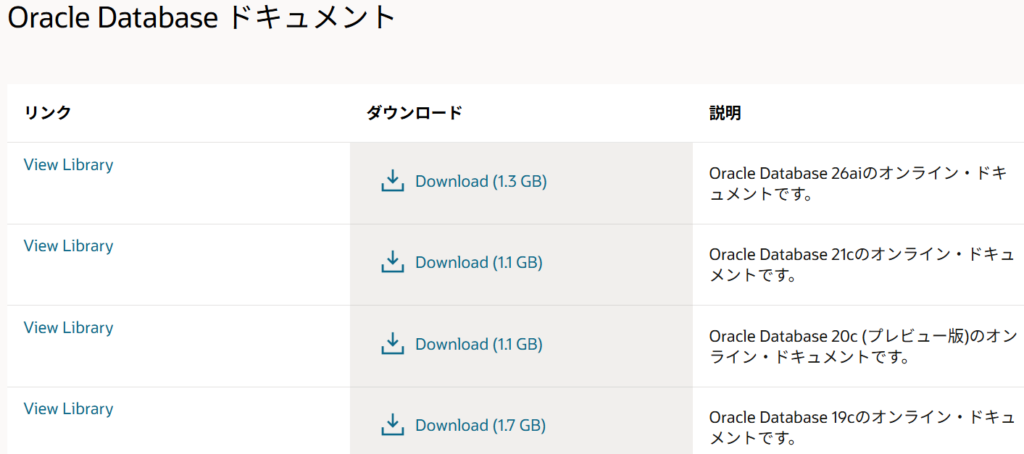1024x454 pixels.
Task: Click the Download (1.7 GB) text link
Action: 481,426
